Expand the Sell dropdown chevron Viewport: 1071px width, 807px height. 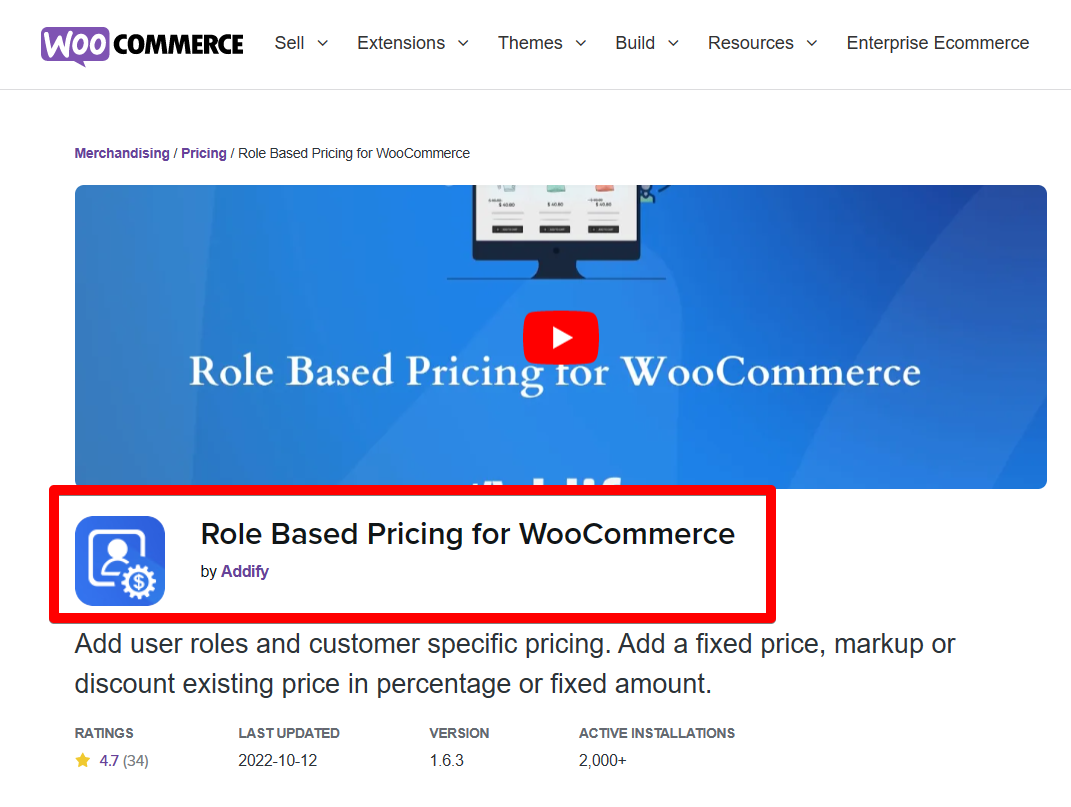[x=323, y=43]
